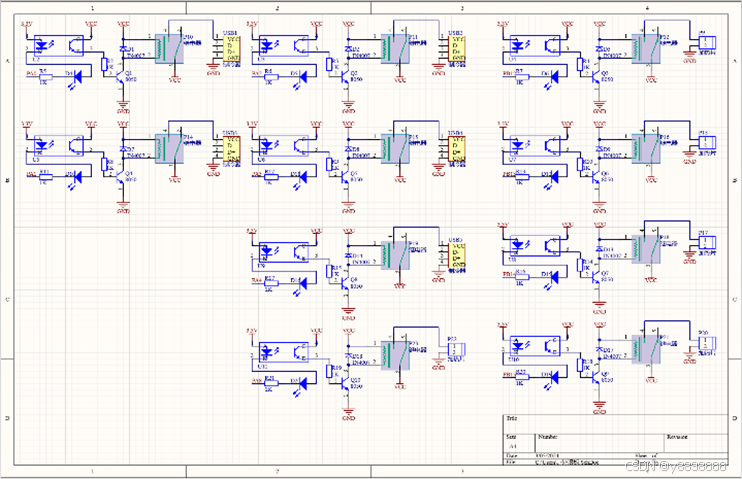Select the USB1 connector symbol
This screenshot has height=479, width=742.
point(231,49)
